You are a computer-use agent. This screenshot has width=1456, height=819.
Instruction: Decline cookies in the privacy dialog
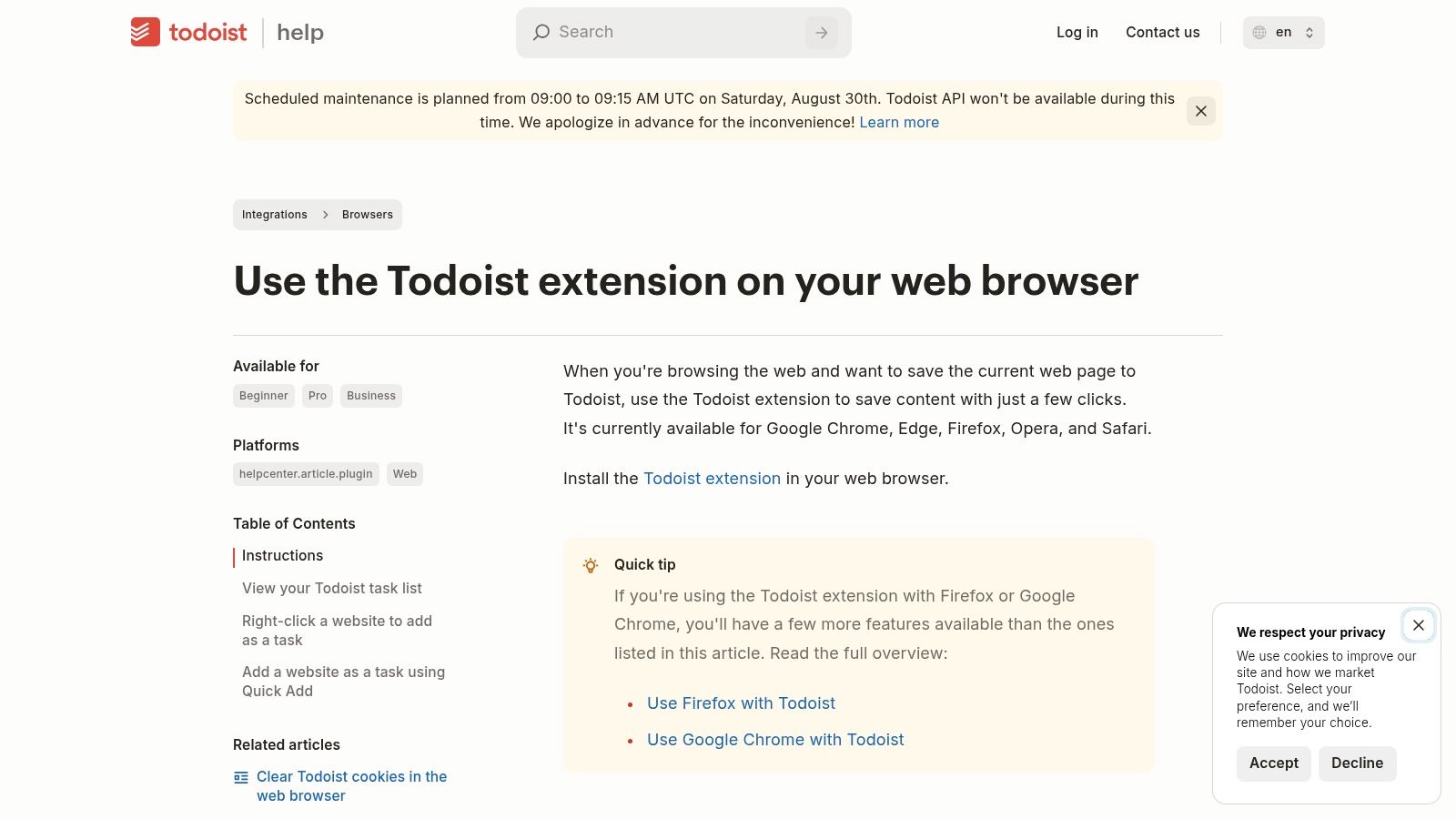1357,763
